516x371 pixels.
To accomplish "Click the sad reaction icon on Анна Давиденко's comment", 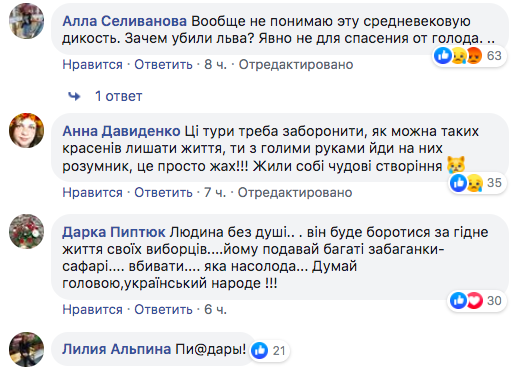I will 475,183.
